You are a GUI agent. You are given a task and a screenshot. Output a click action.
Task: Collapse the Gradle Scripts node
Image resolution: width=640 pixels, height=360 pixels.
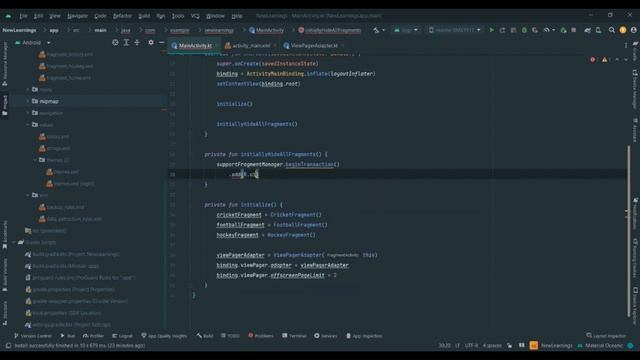[14, 242]
